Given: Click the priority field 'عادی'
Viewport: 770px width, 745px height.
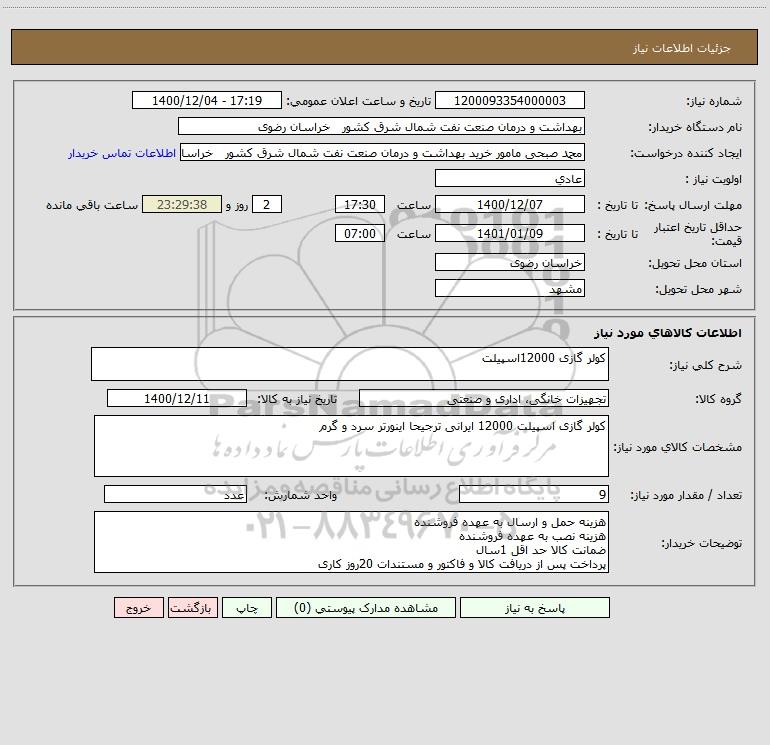Looking at the screenshot, I should [x=510, y=178].
